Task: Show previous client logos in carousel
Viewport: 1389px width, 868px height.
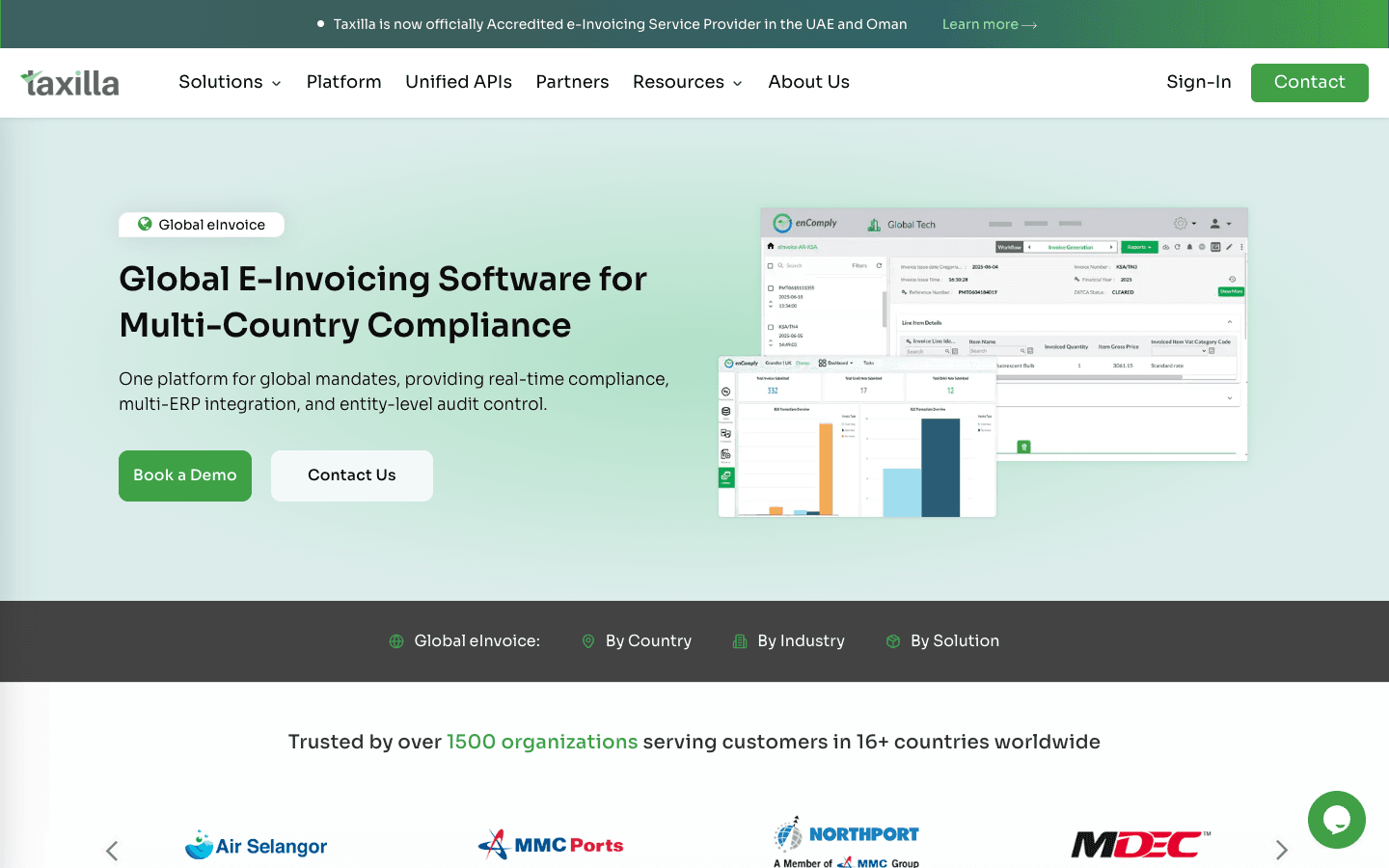Action: pyautogui.click(x=112, y=850)
